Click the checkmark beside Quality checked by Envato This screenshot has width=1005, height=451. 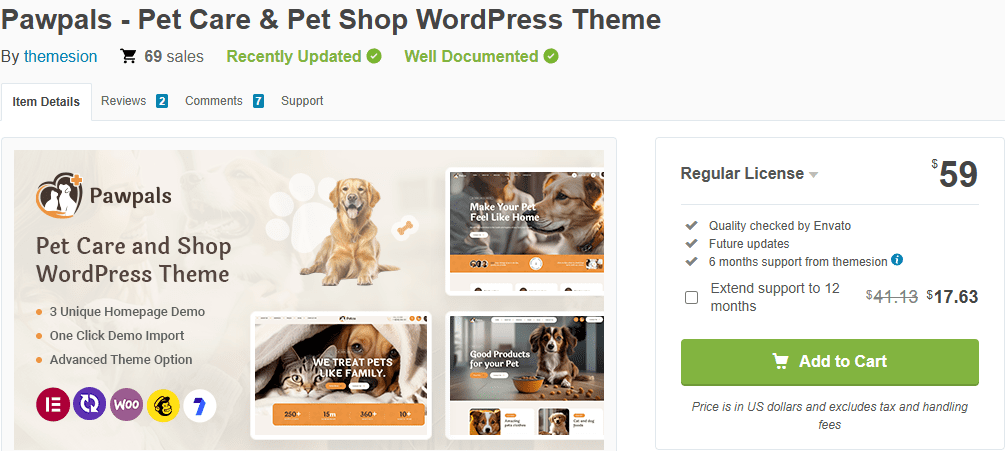[692, 226]
